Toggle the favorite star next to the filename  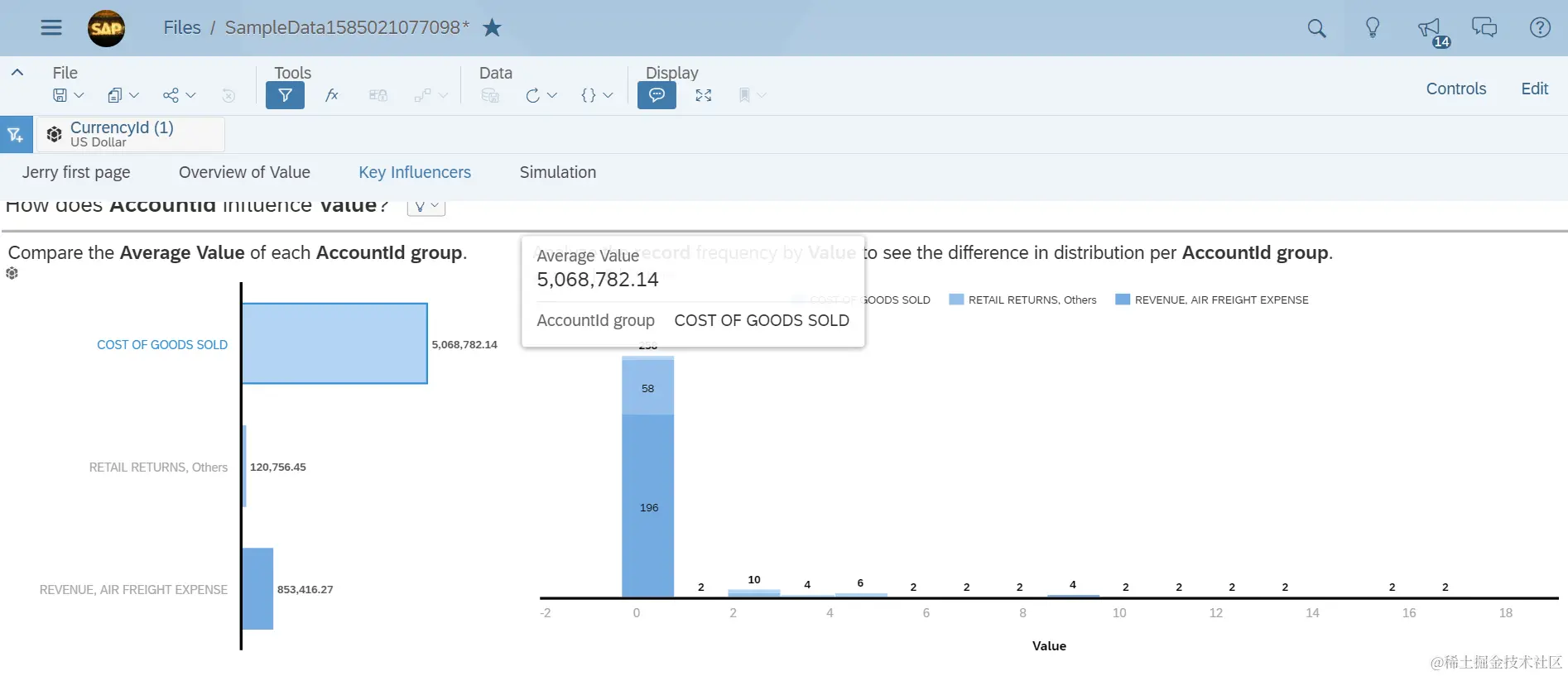point(492,27)
